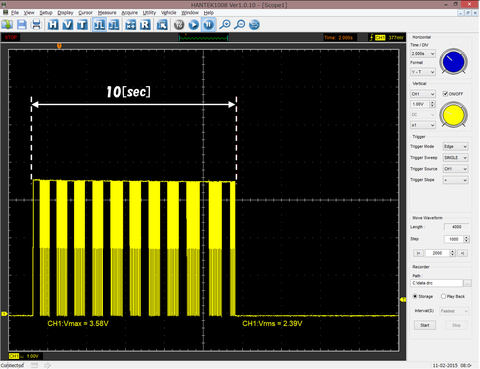Click the R toolbar icon
The image size is (480, 369).
[145, 25]
